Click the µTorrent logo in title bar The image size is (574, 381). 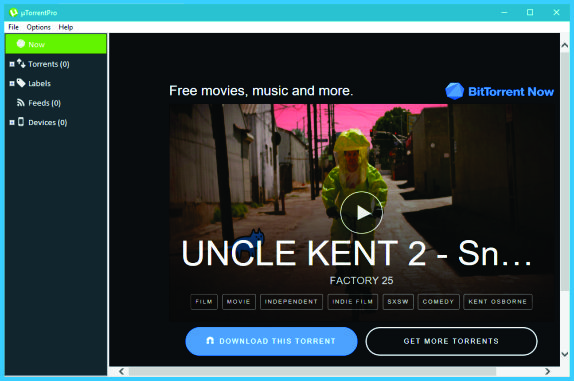point(14,12)
